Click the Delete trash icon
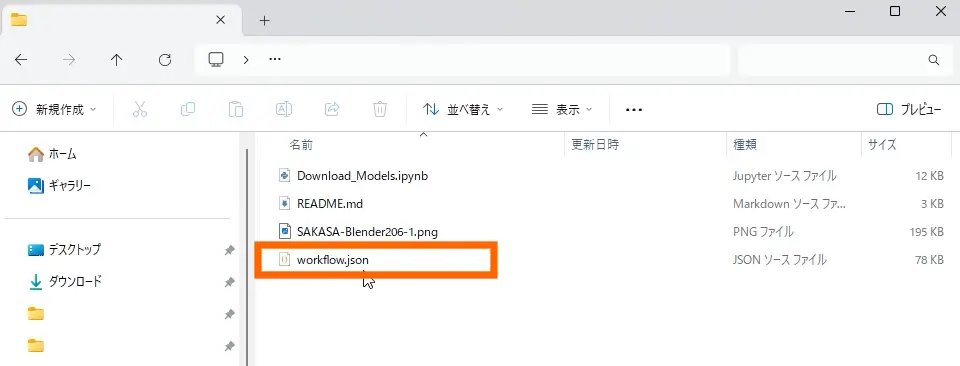960x366 pixels. point(380,110)
